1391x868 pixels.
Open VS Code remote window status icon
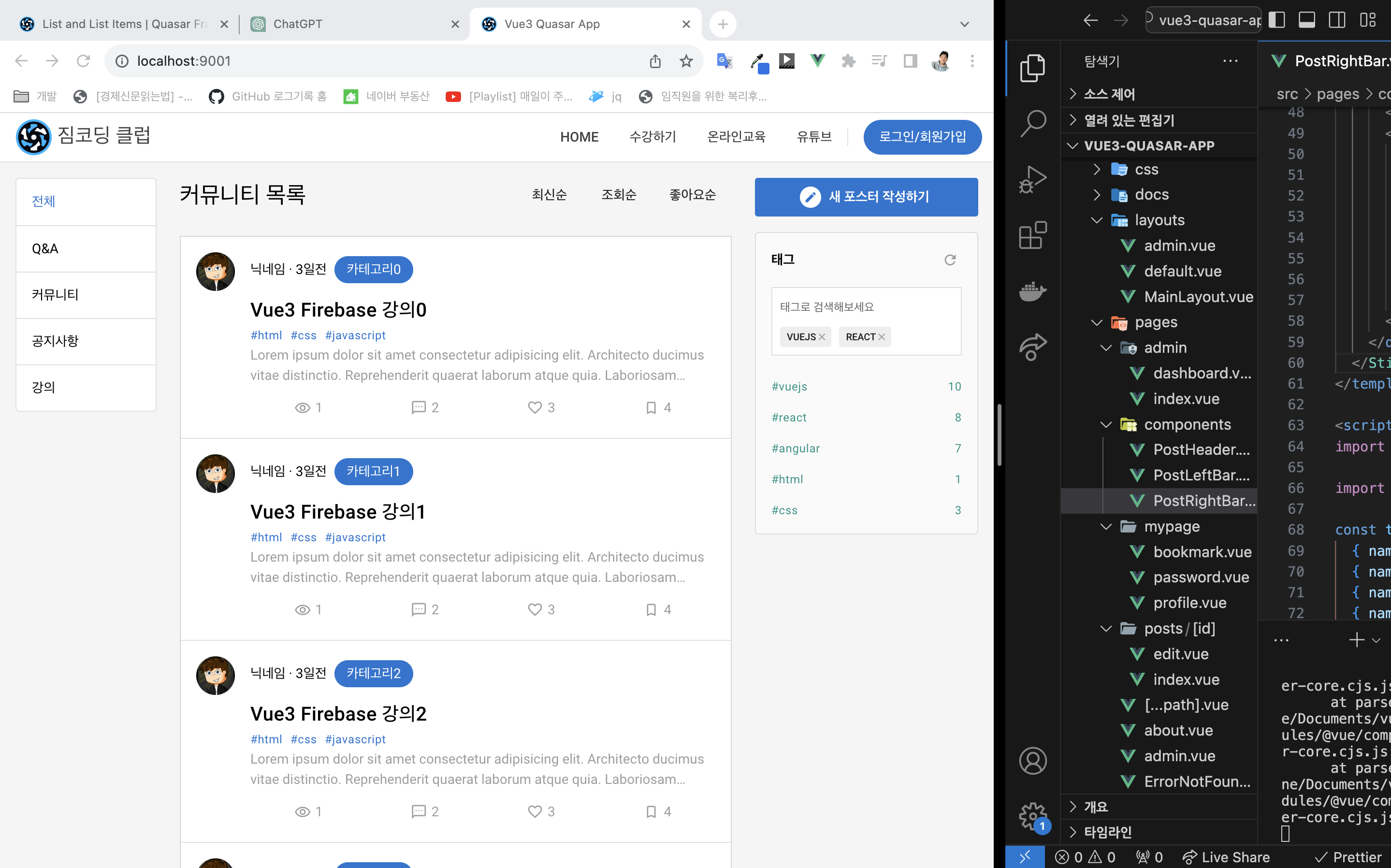point(1025,857)
